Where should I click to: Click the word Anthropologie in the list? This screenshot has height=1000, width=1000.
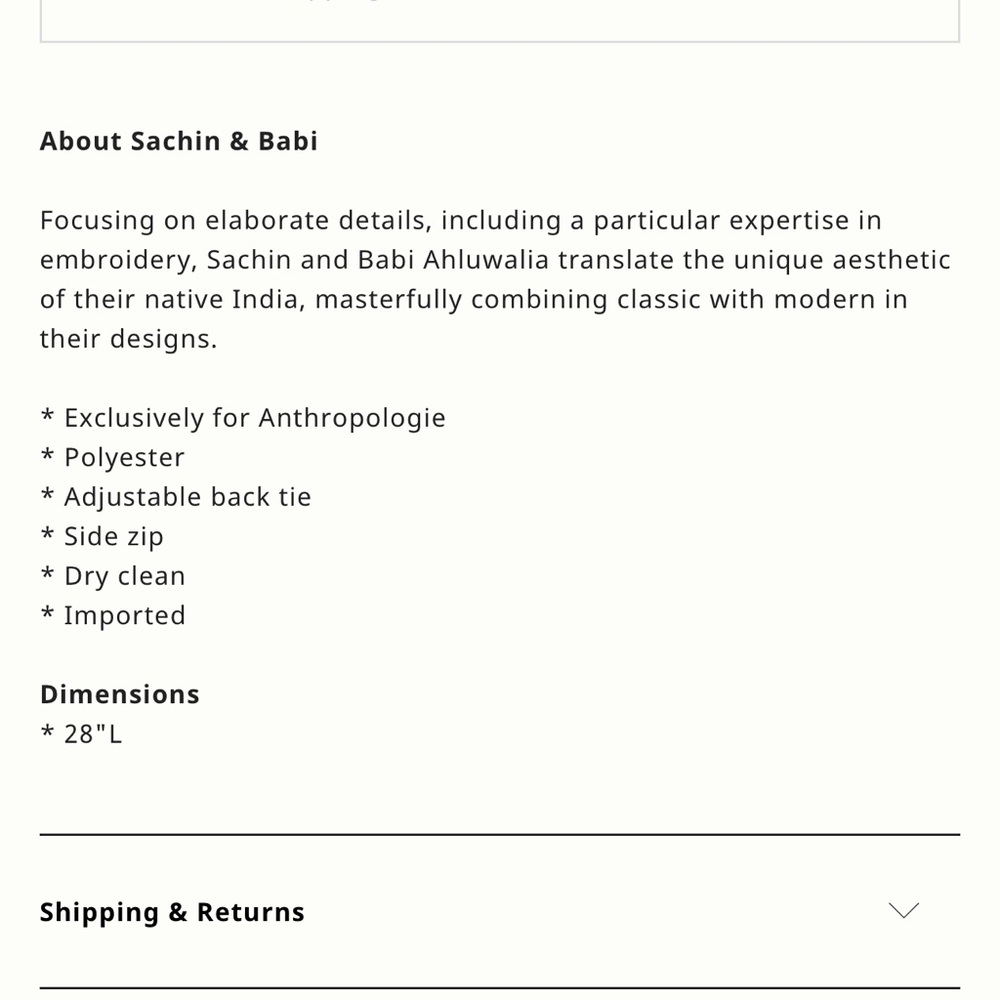[x=352, y=418]
